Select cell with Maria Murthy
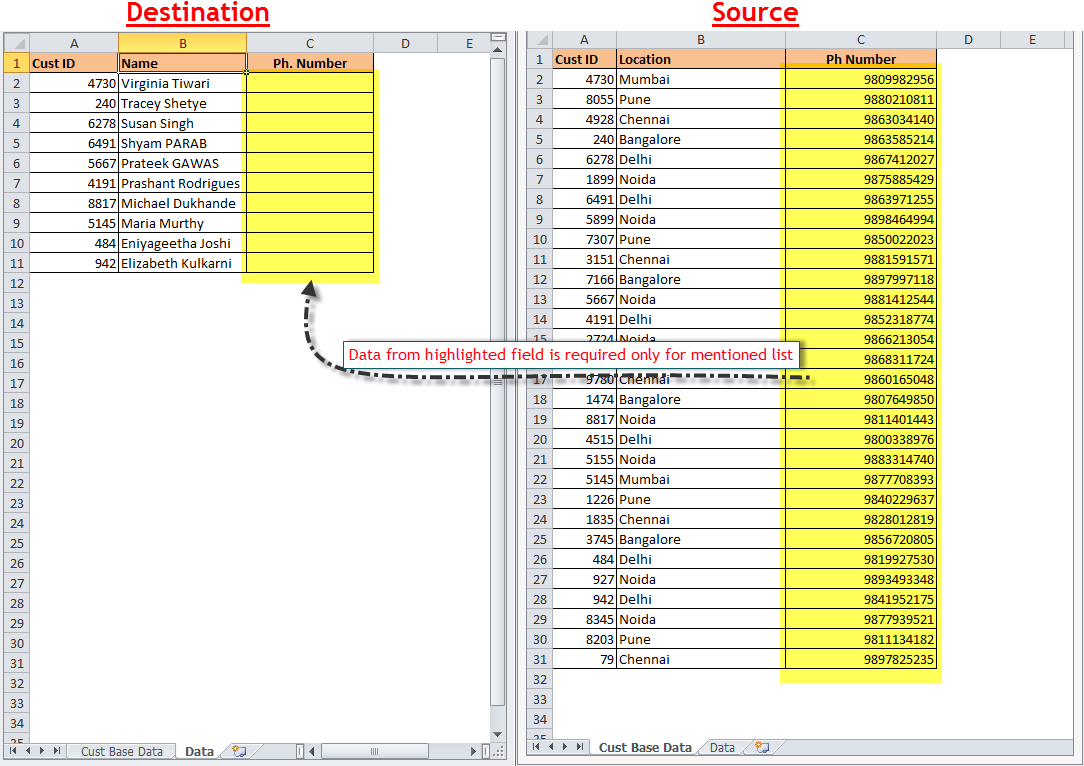1084x766 pixels. point(183,223)
